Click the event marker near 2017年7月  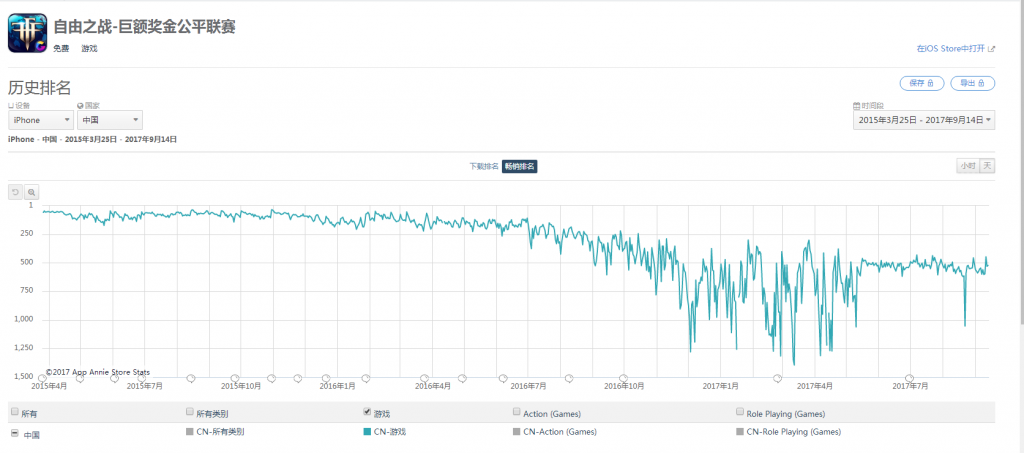(x=909, y=378)
